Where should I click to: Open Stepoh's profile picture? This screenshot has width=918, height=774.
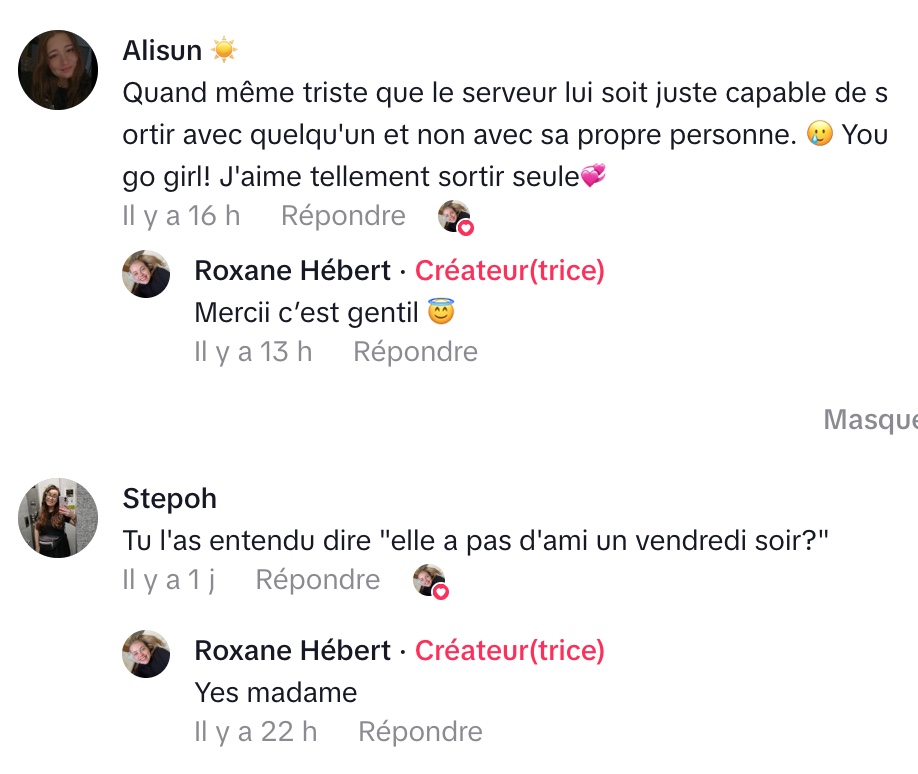(58, 517)
